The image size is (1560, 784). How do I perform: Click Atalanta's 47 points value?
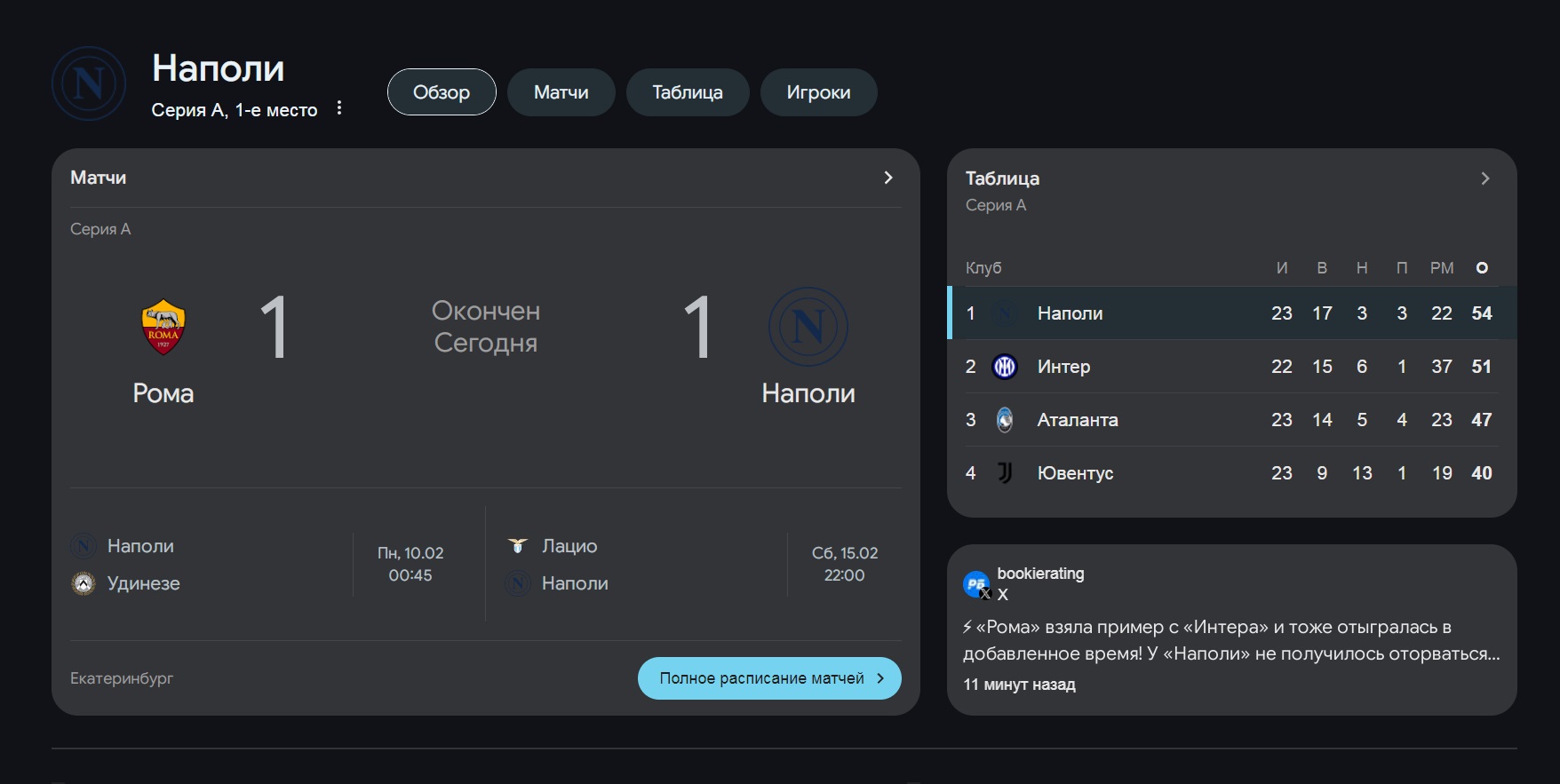(x=1482, y=420)
